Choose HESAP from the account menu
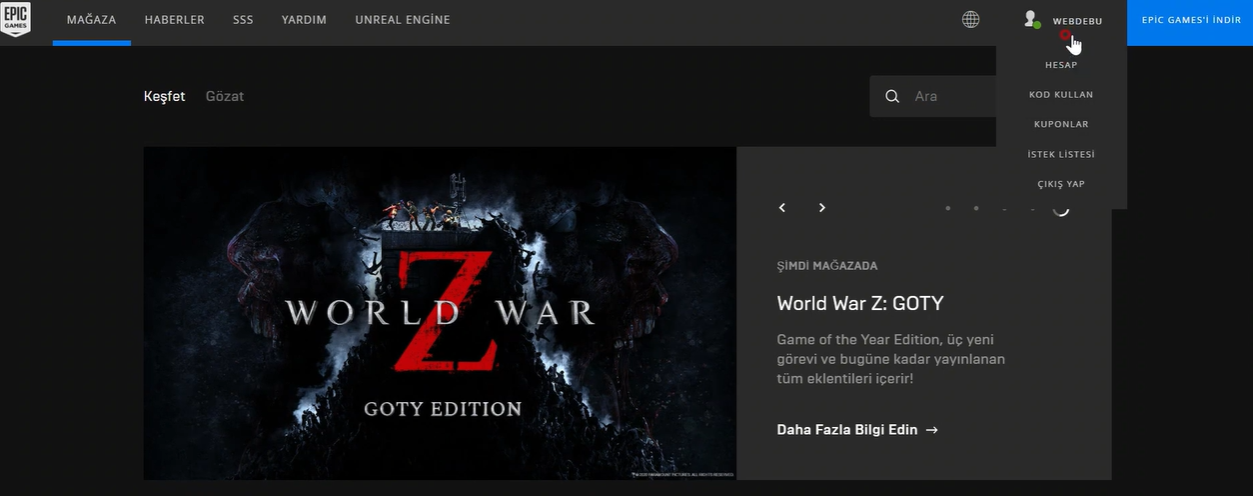Viewport: 1253px width, 496px height. pyautogui.click(x=1061, y=65)
